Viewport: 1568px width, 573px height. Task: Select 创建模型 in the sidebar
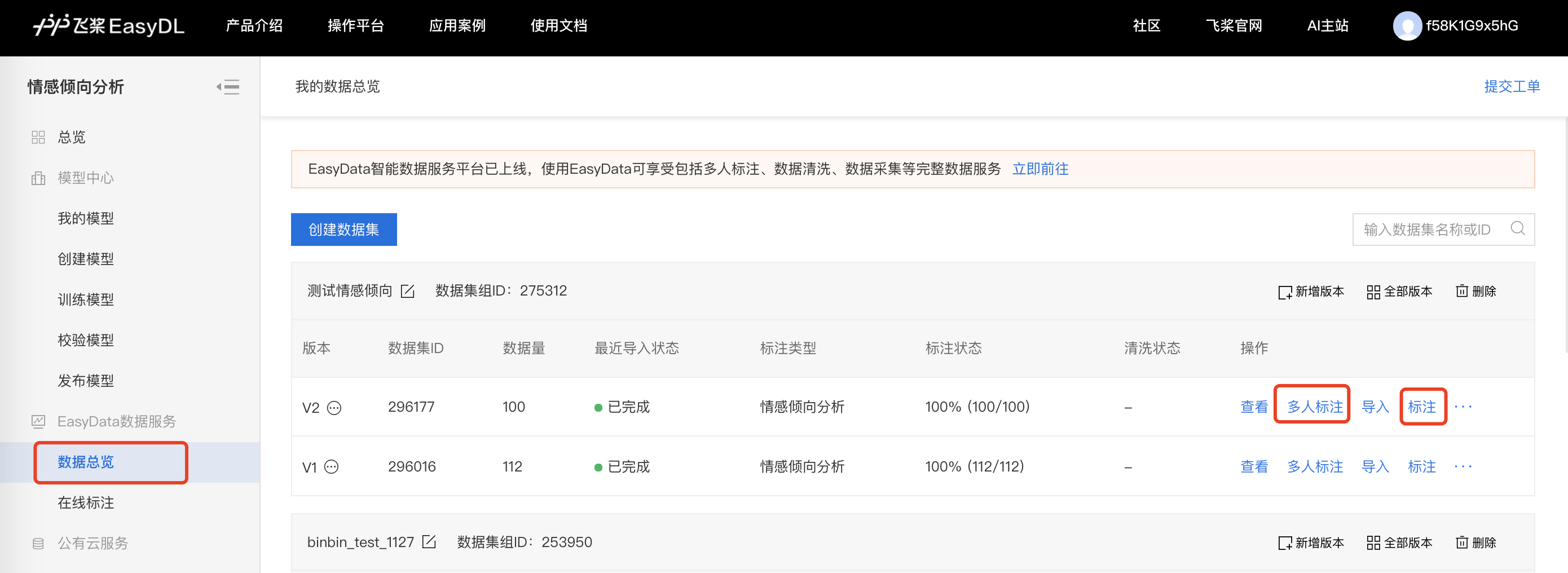(x=86, y=259)
